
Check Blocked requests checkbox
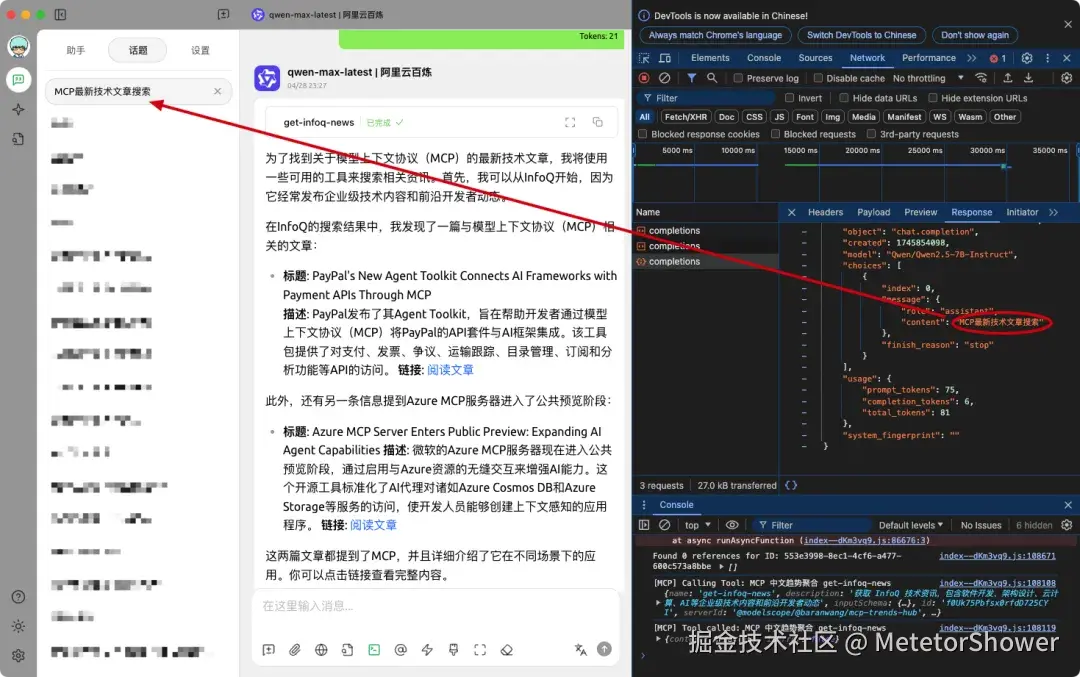tap(775, 134)
